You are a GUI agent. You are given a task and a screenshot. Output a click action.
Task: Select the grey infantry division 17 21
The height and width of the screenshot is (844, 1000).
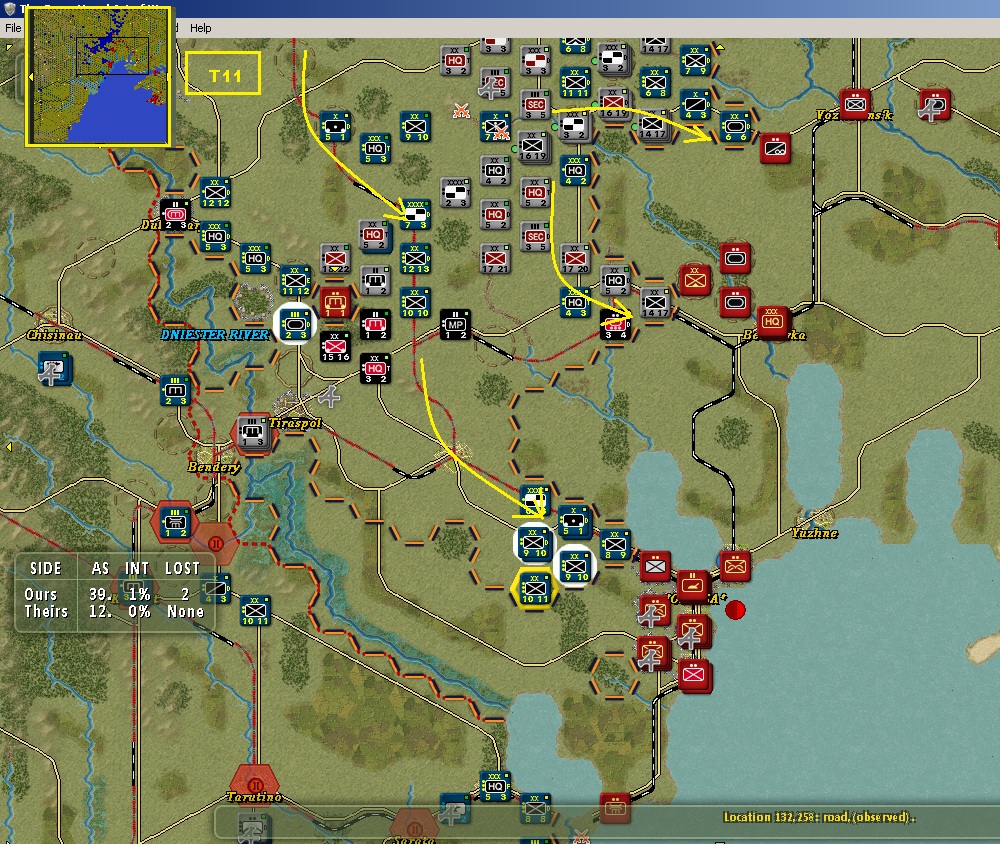pos(496,258)
